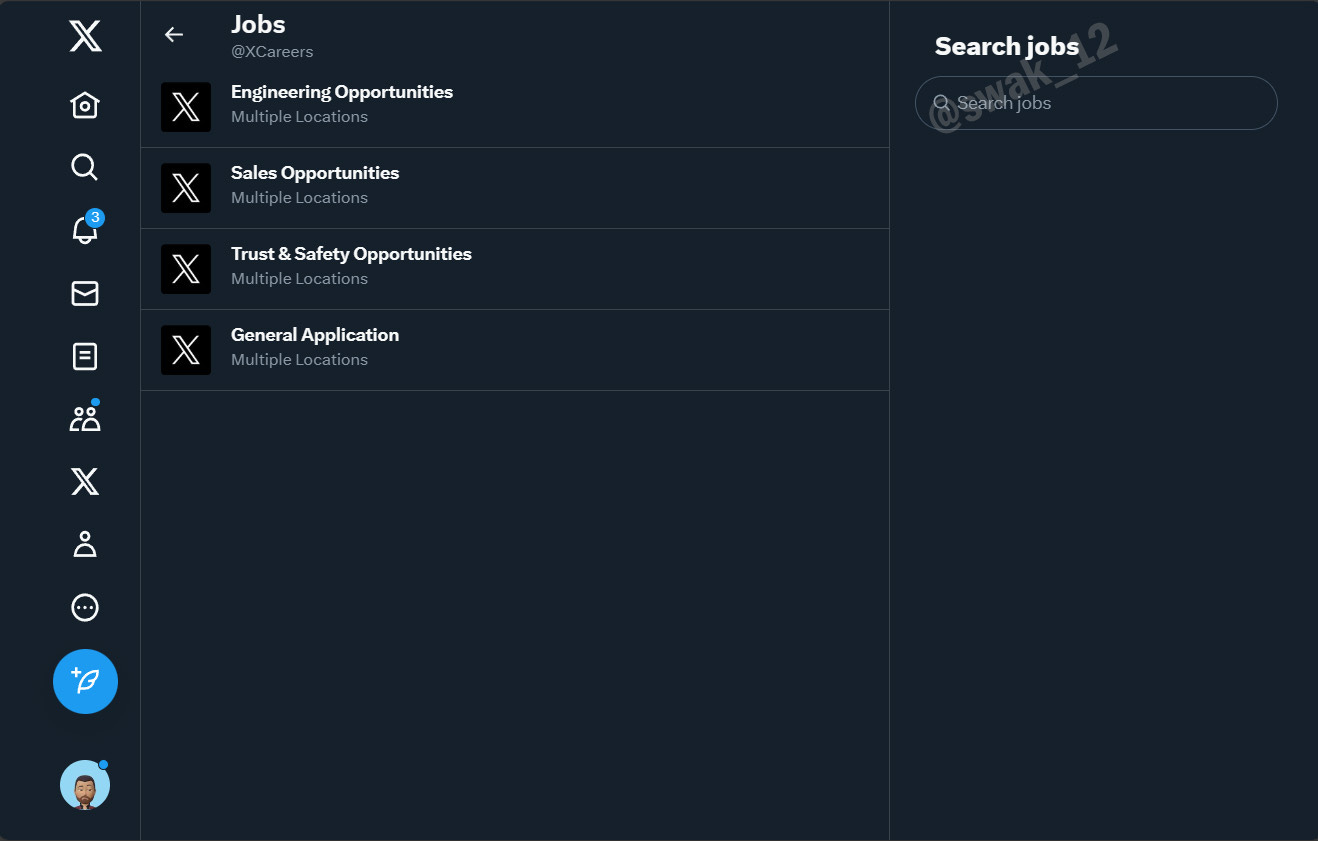
Task: Open the @XCareers handle under Jobs
Action: tap(272, 51)
